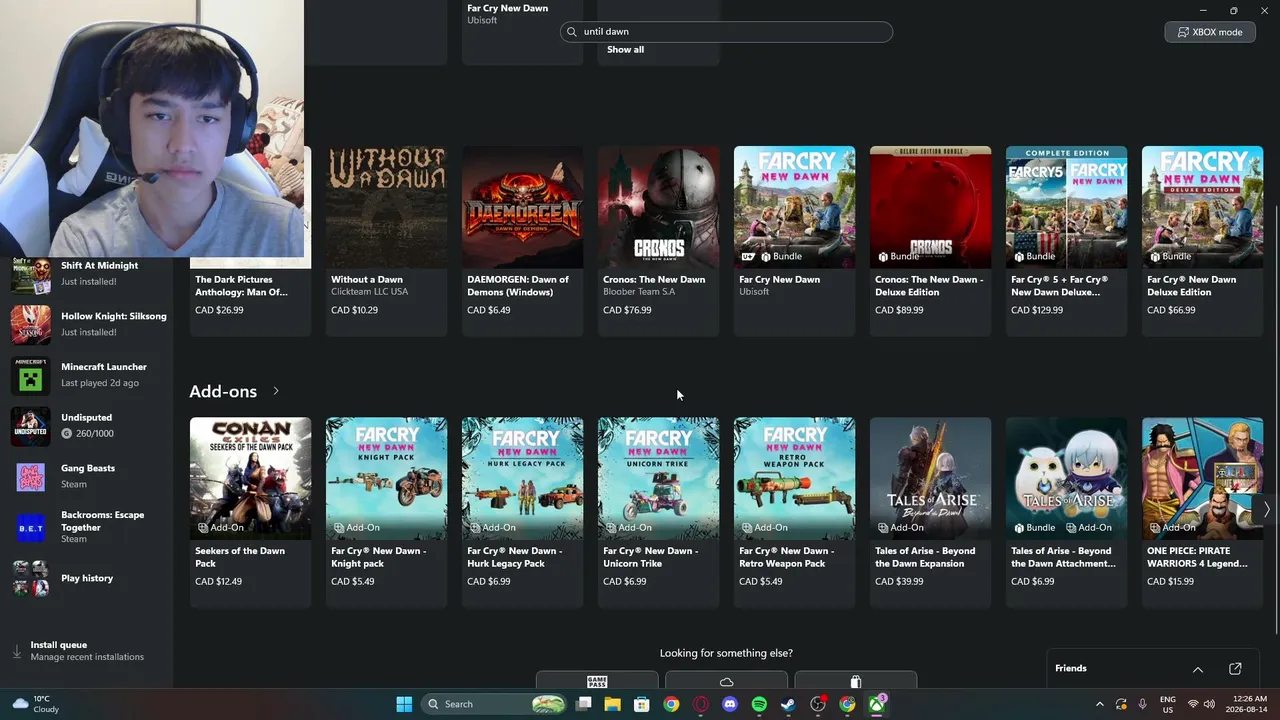This screenshot has width=1280, height=720.
Task: Open the Windows Start menu
Action: tap(404, 704)
